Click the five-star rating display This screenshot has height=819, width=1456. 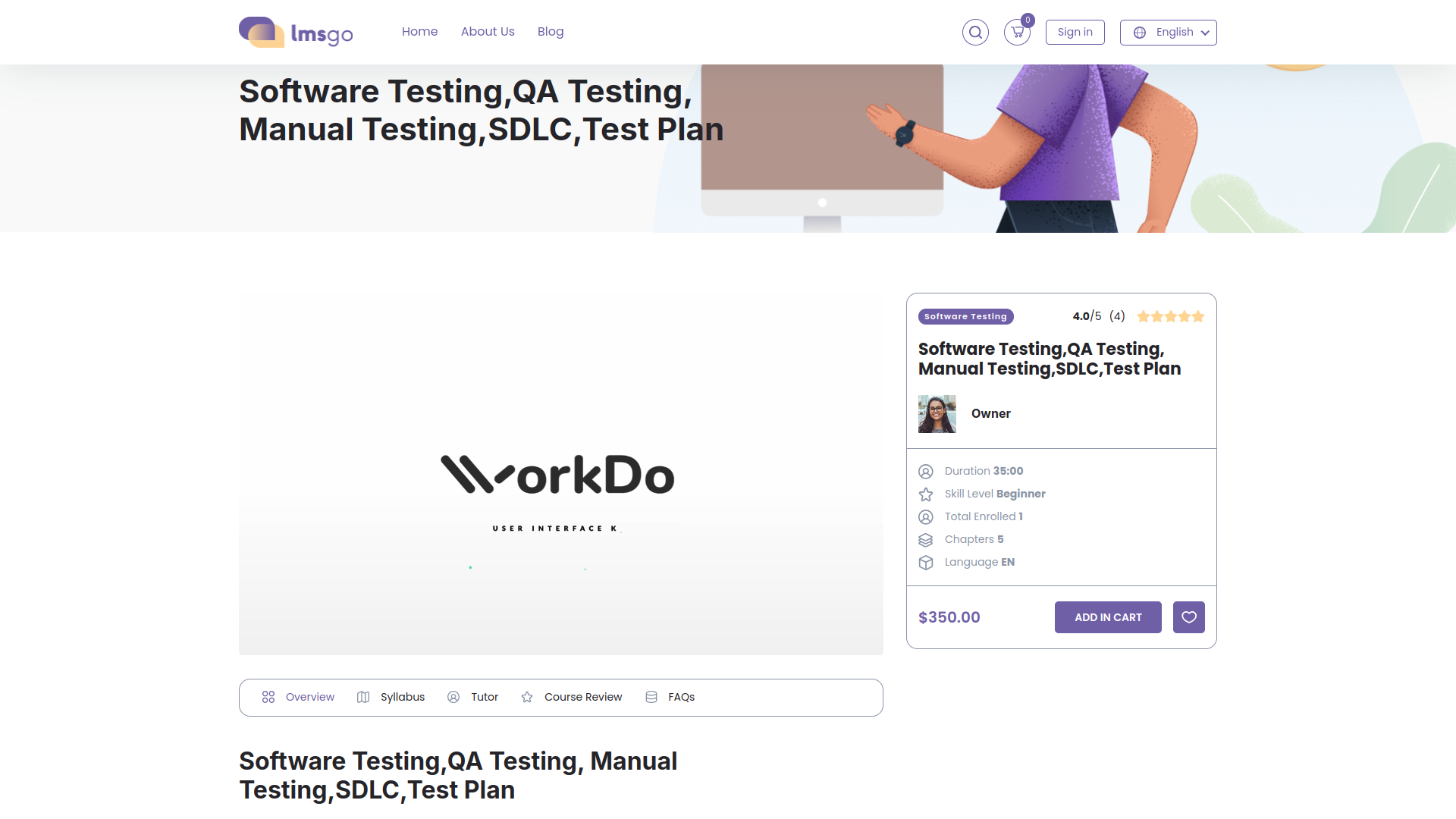click(1170, 316)
